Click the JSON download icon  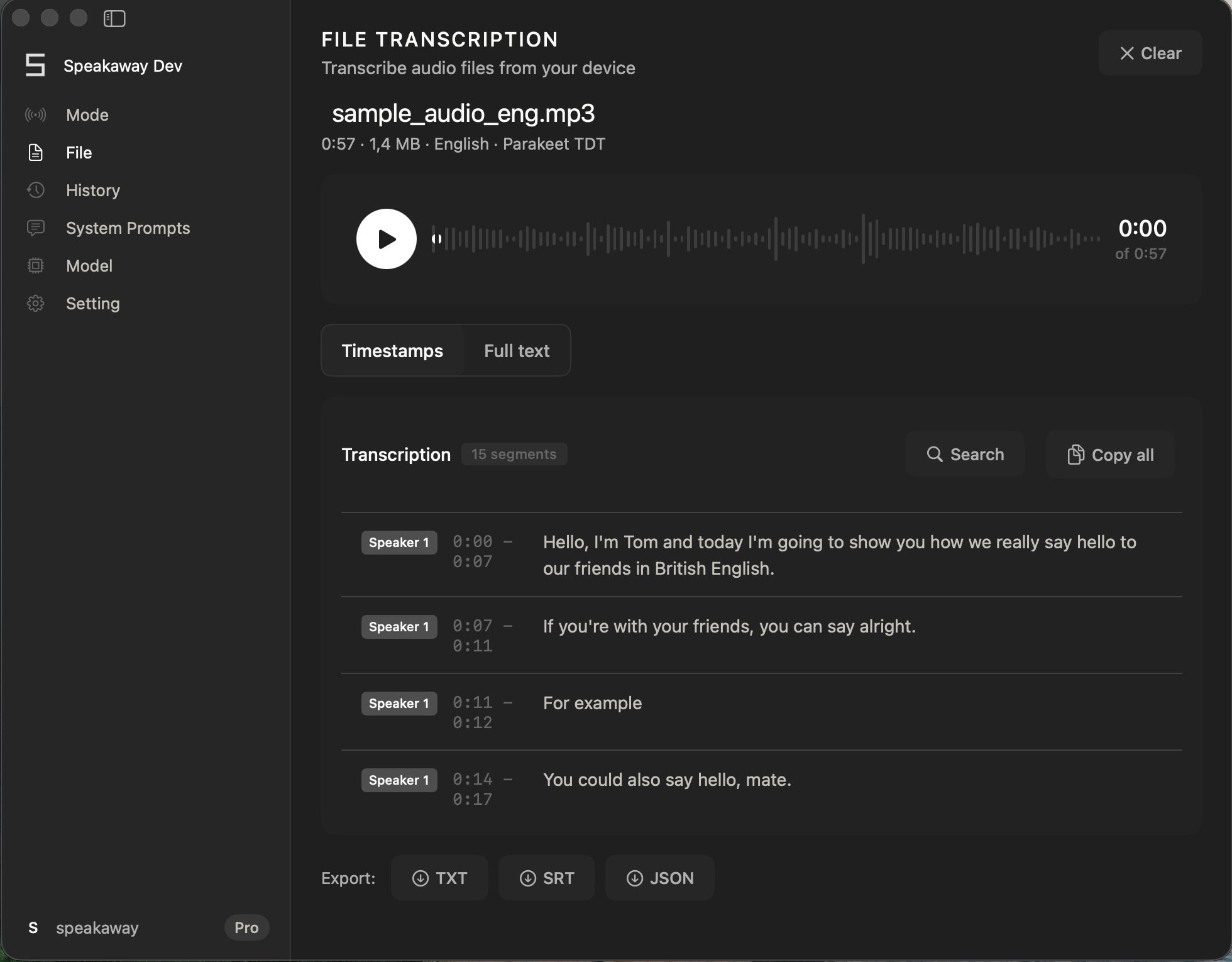tap(635, 878)
